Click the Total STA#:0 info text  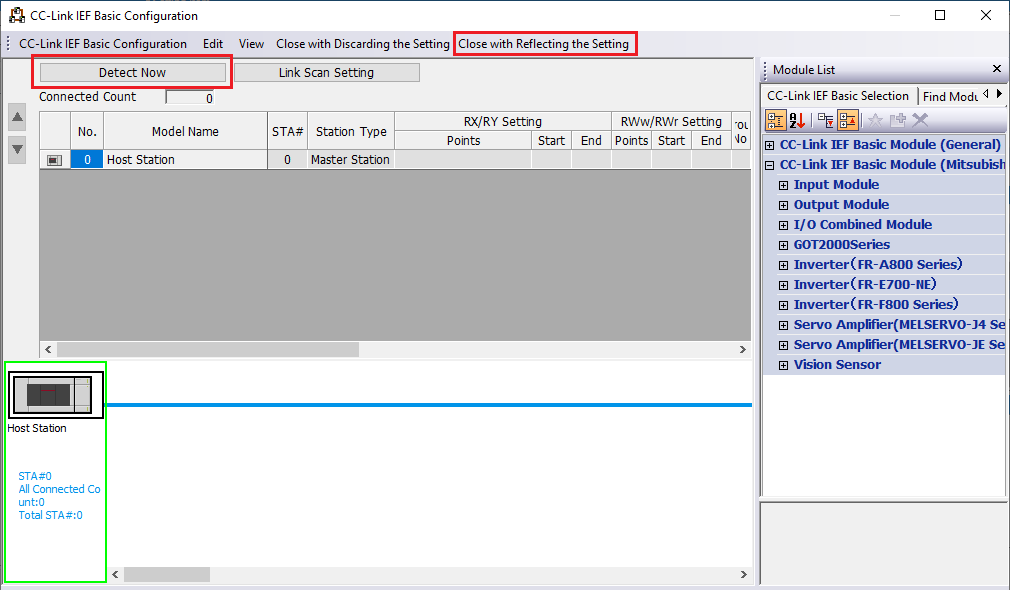click(50, 515)
